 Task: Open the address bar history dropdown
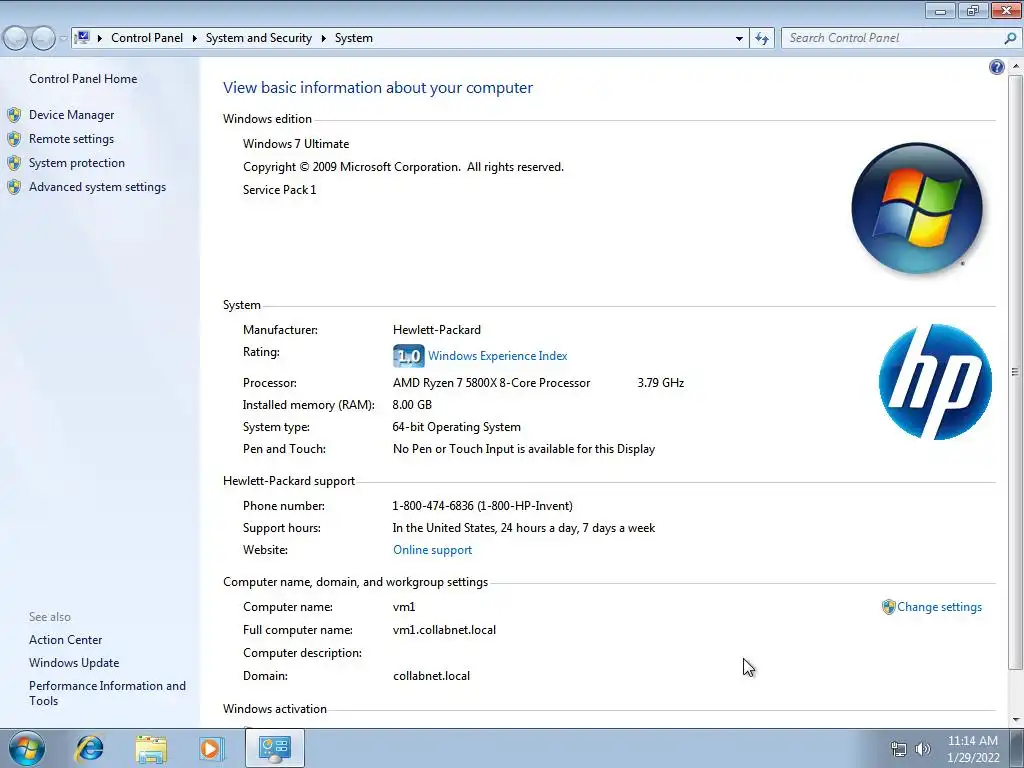pos(739,39)
